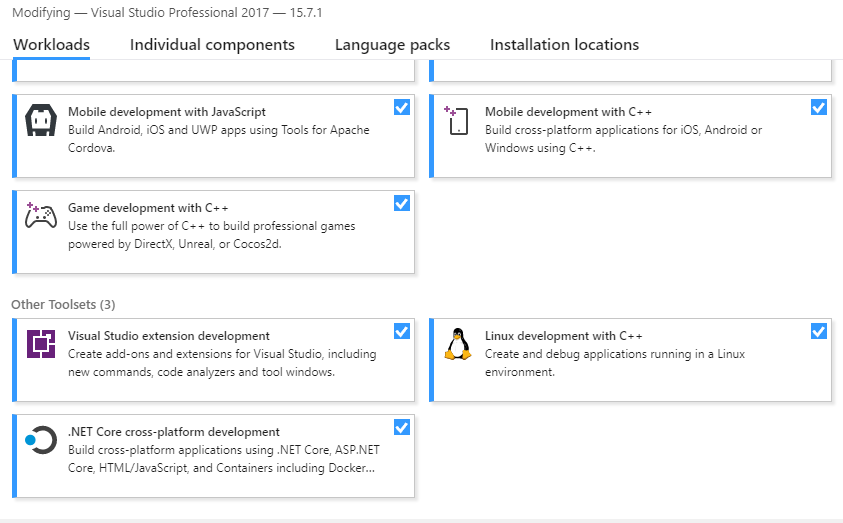
Task: Click the .NET Core circular icon
Action: coord(41,440)
